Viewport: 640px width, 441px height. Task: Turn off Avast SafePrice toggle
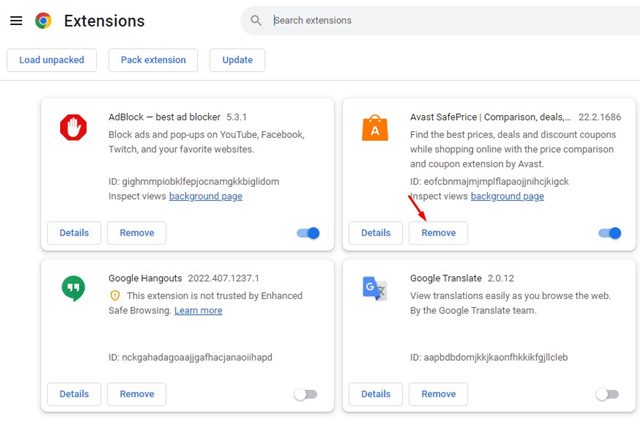click(x=610, y=233)
